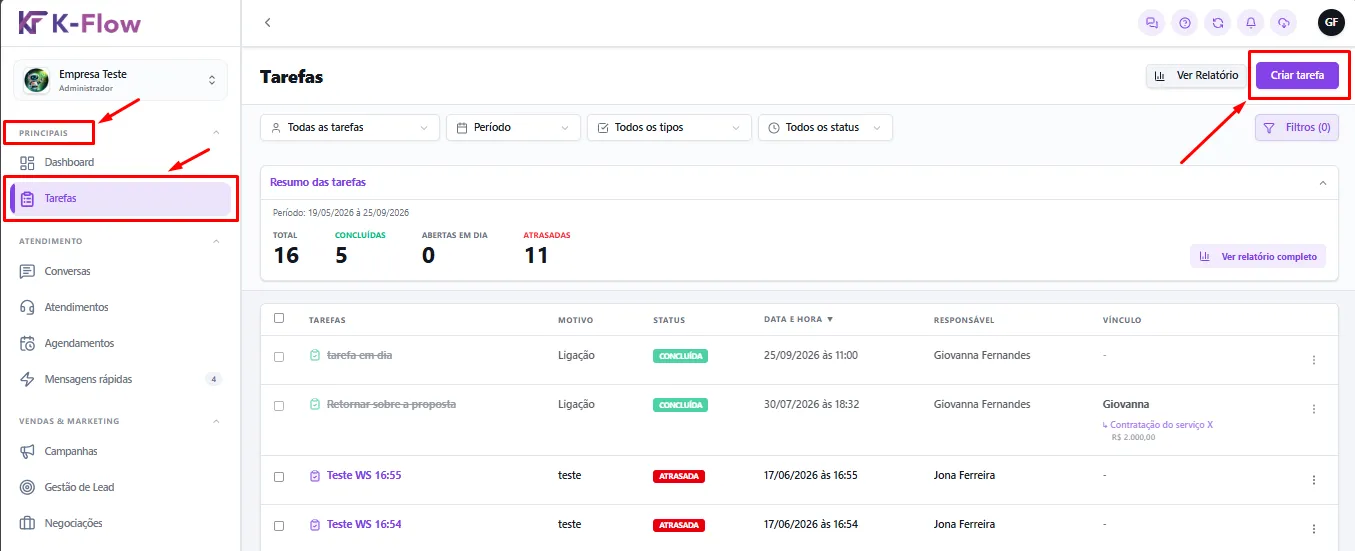Click the Atrasadas count '11'

point(536,255)
